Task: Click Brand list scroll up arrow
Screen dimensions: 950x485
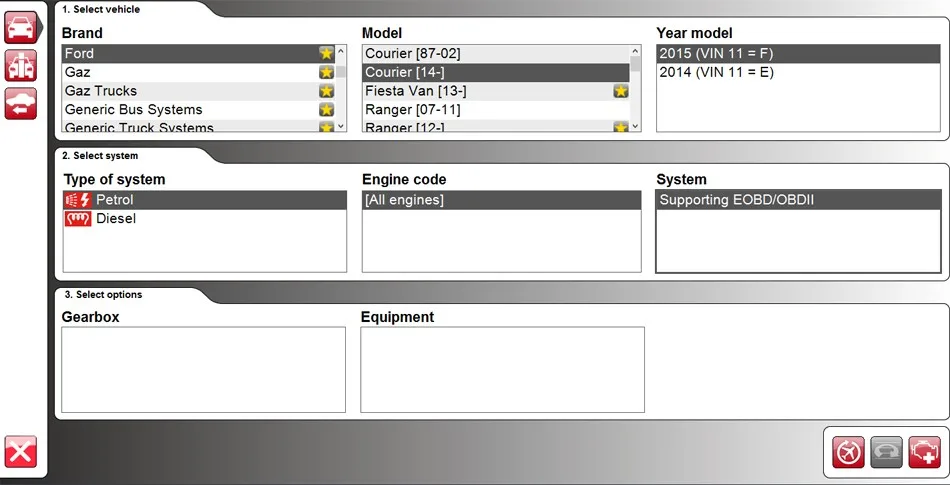Action: pyautogui.click(x=340, y=51)
